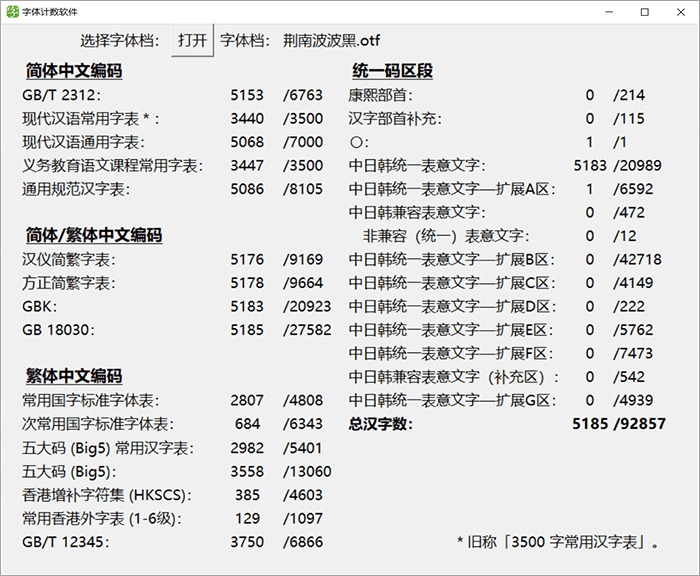Click the 扩展A区 row label

tap(452, 189)
